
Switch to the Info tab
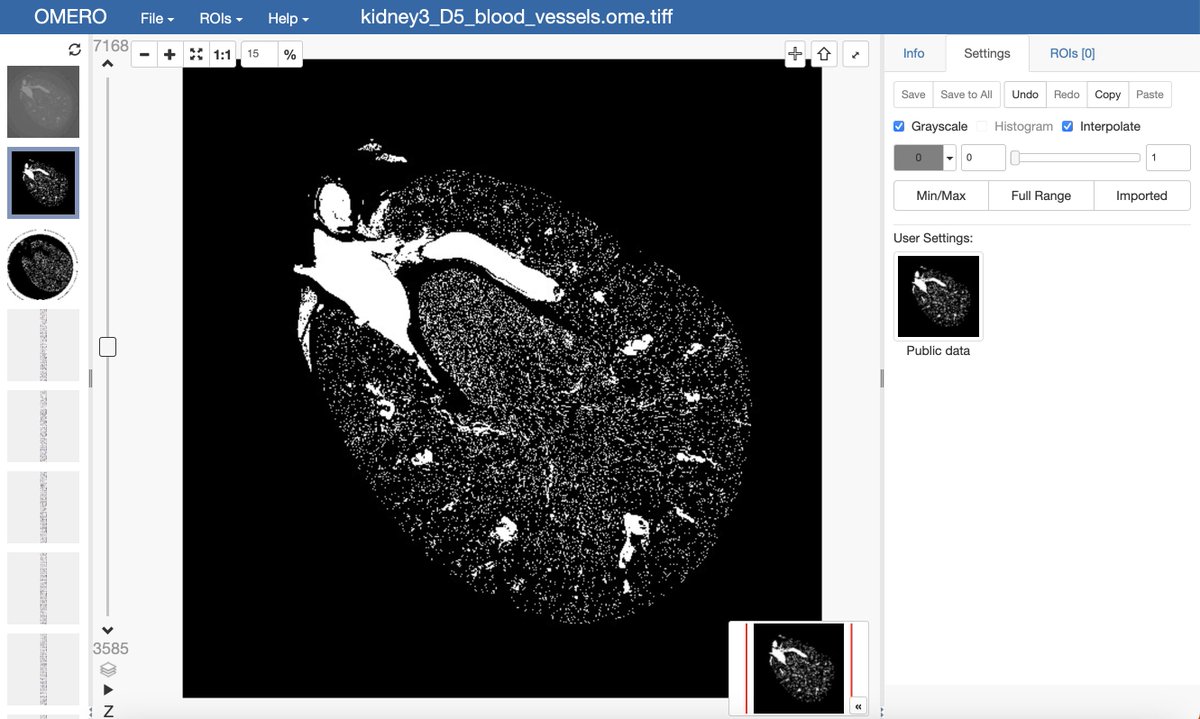point(914,53)
